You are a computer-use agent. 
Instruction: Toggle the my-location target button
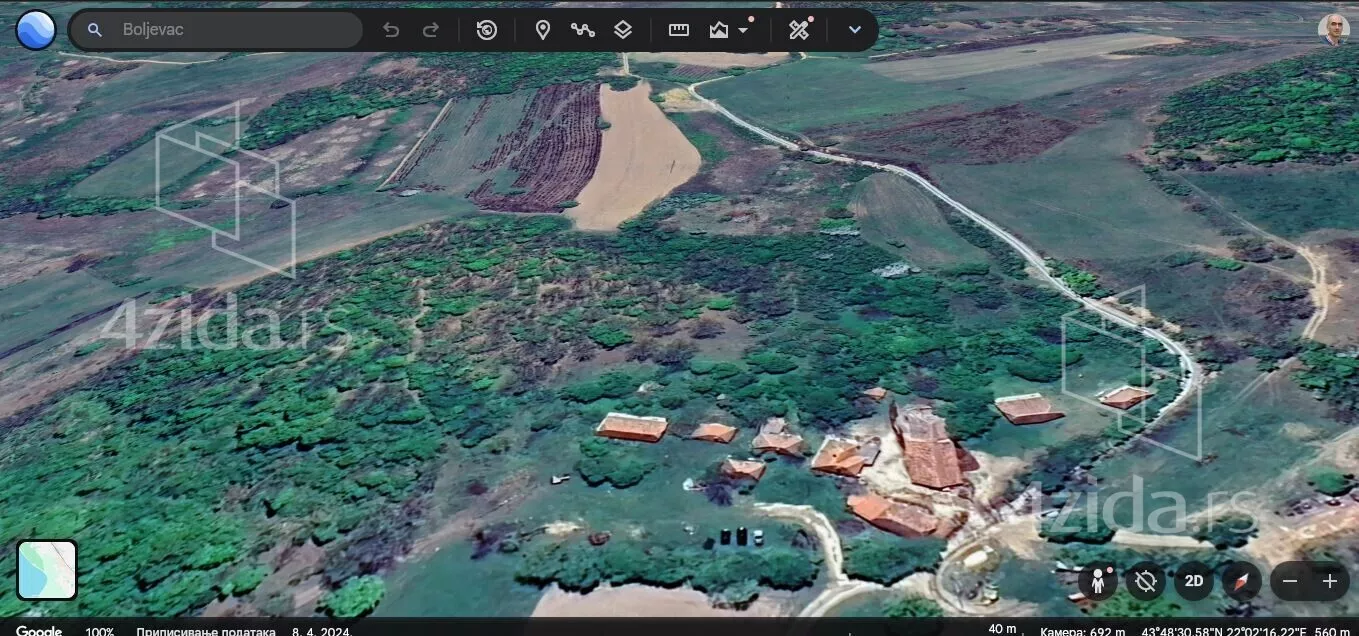click(1145, 581)
